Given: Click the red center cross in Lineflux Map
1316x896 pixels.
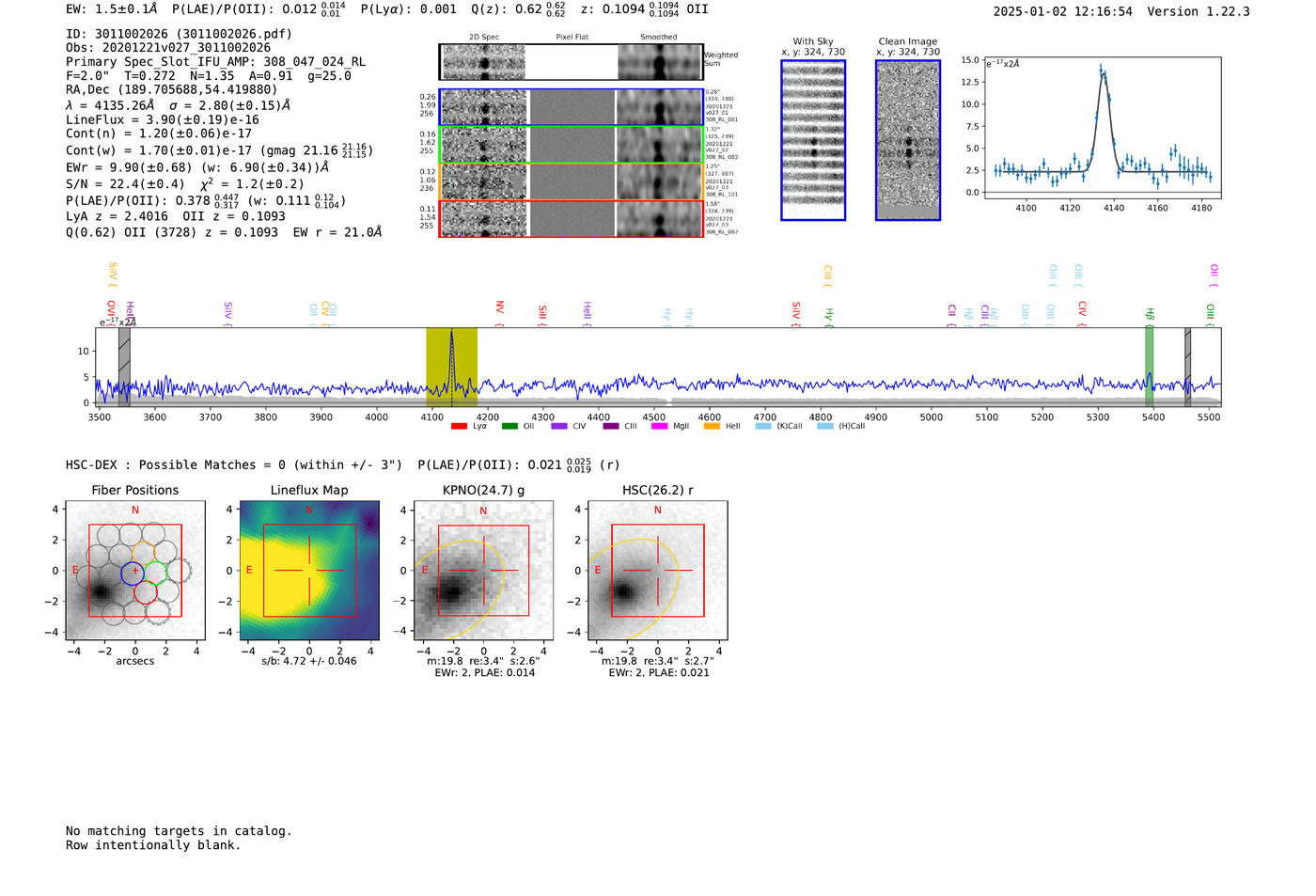Looking at the screenshot, I should click(309, 571).
